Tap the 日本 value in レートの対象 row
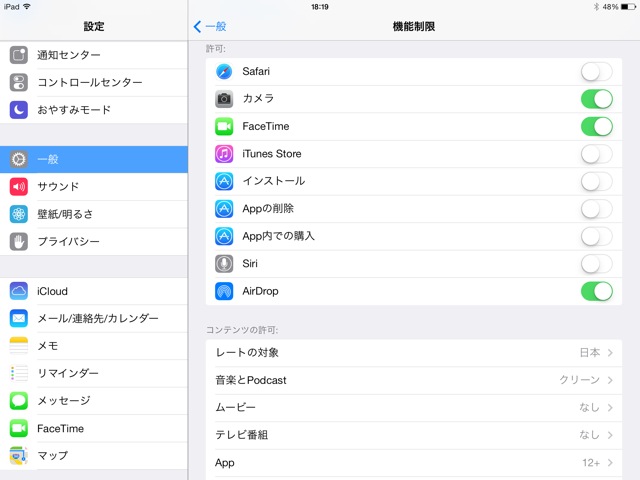640x480 pixels. click(590, 353)
